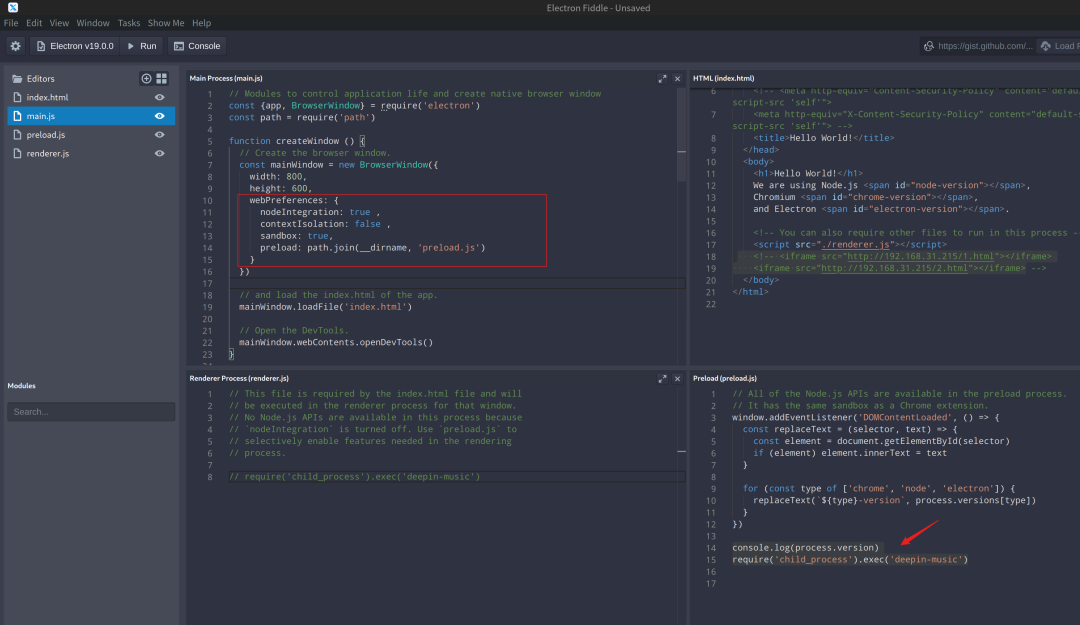The image size is (1080, 625).
Task: Click the Editors folder icon
Action: tap(17, 79)
